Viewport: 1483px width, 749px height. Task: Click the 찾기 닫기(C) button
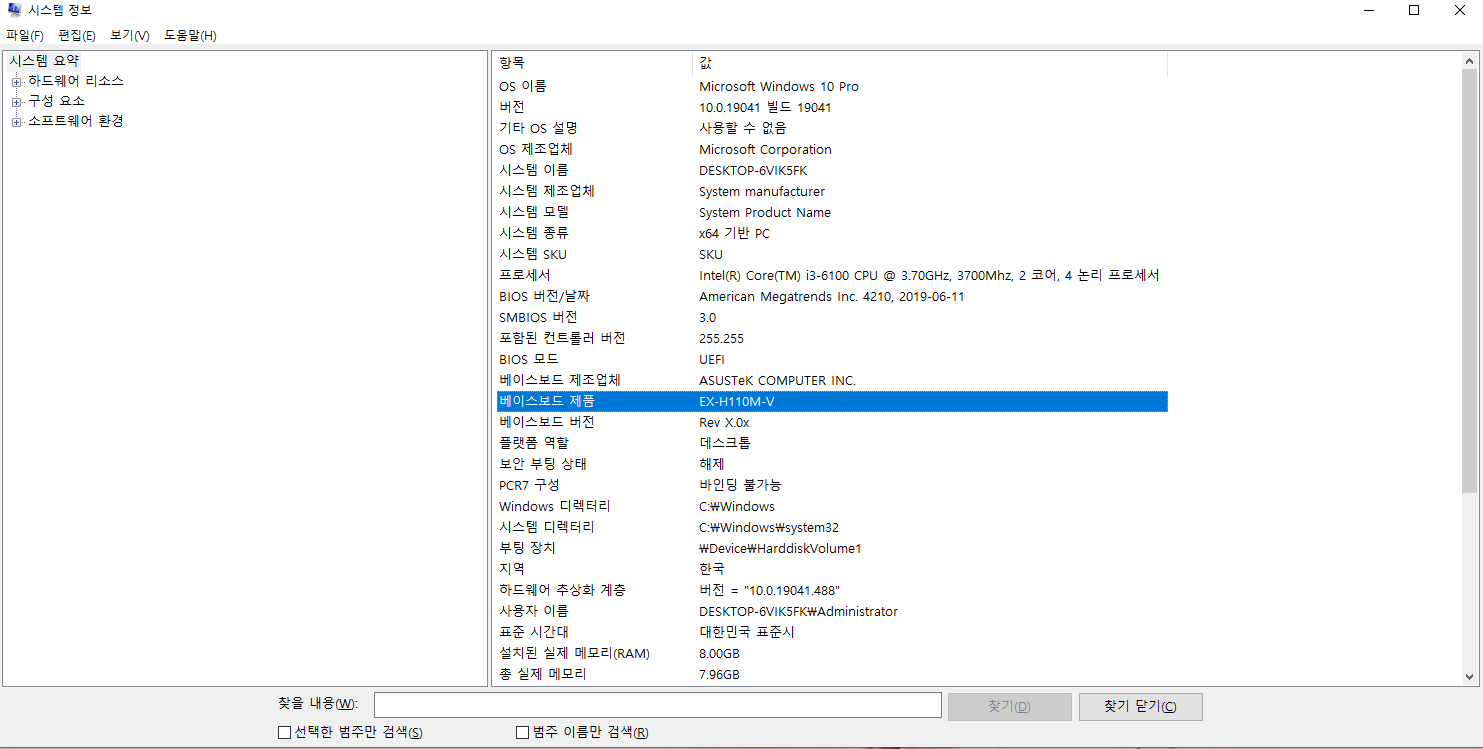1140,706
